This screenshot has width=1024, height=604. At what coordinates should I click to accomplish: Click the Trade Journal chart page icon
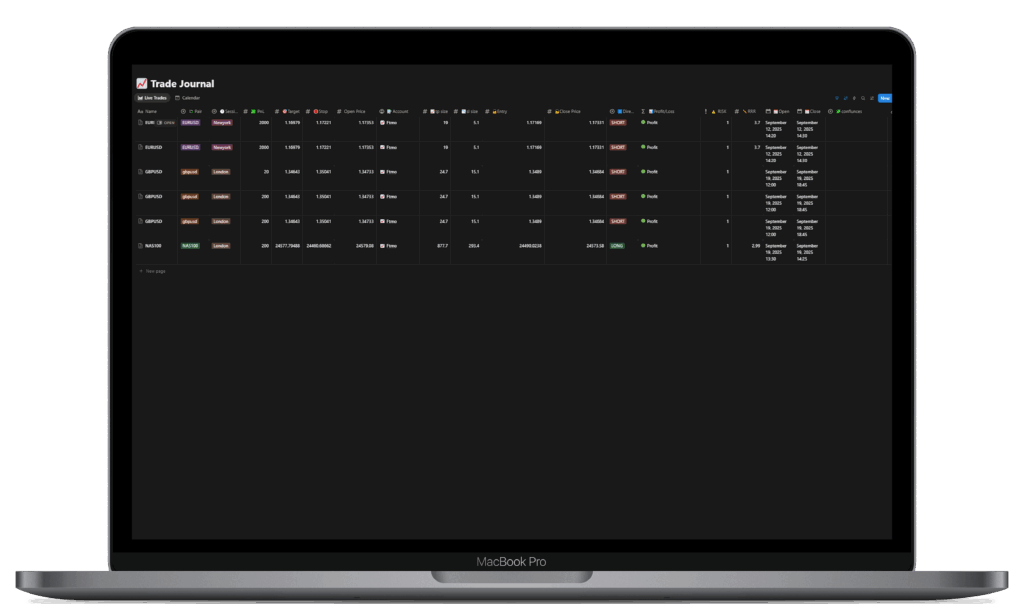click(142, 84)
